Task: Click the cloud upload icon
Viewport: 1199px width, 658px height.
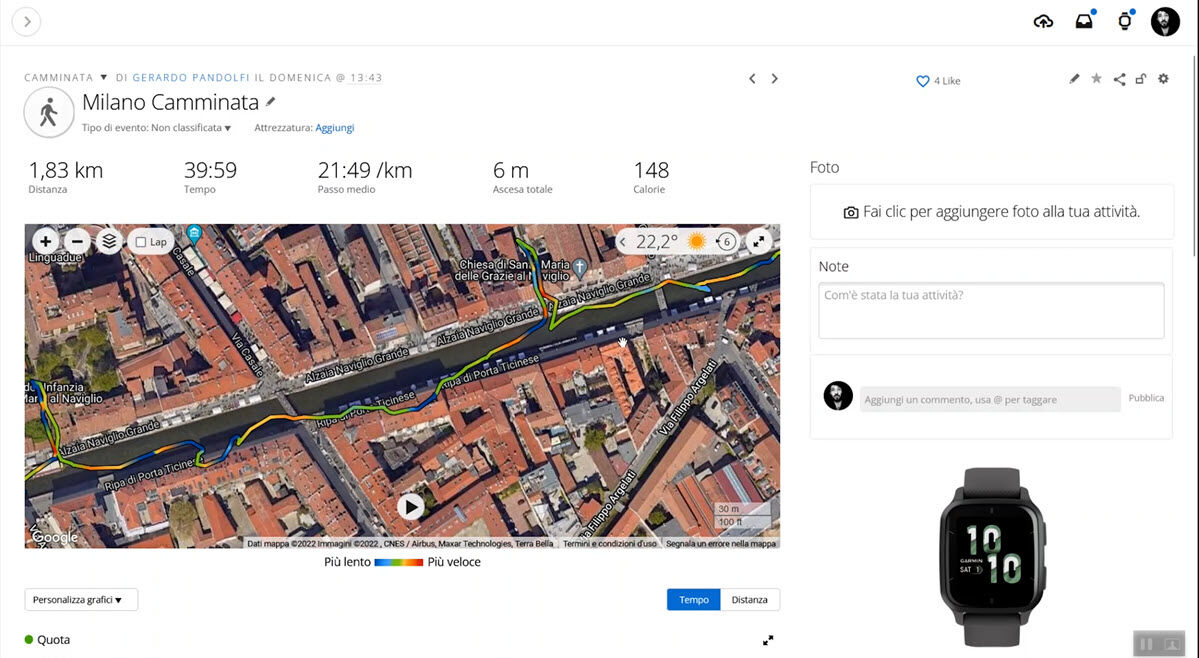Action: click(1043, 22)
